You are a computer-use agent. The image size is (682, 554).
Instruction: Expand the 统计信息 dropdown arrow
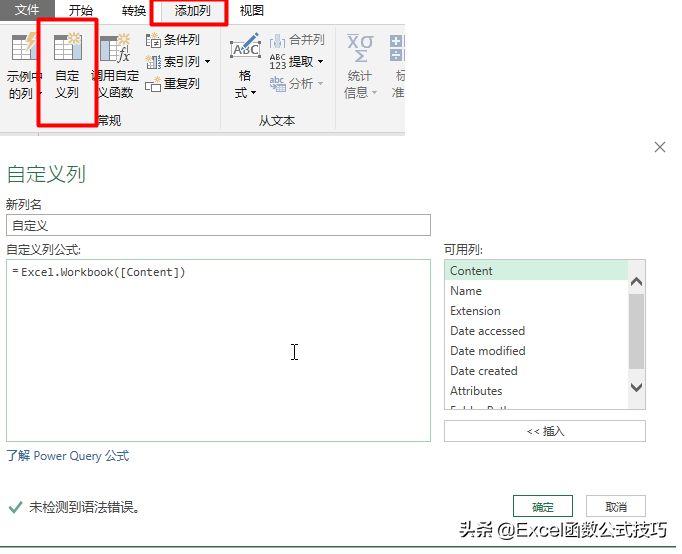click(x=374, y=93)
